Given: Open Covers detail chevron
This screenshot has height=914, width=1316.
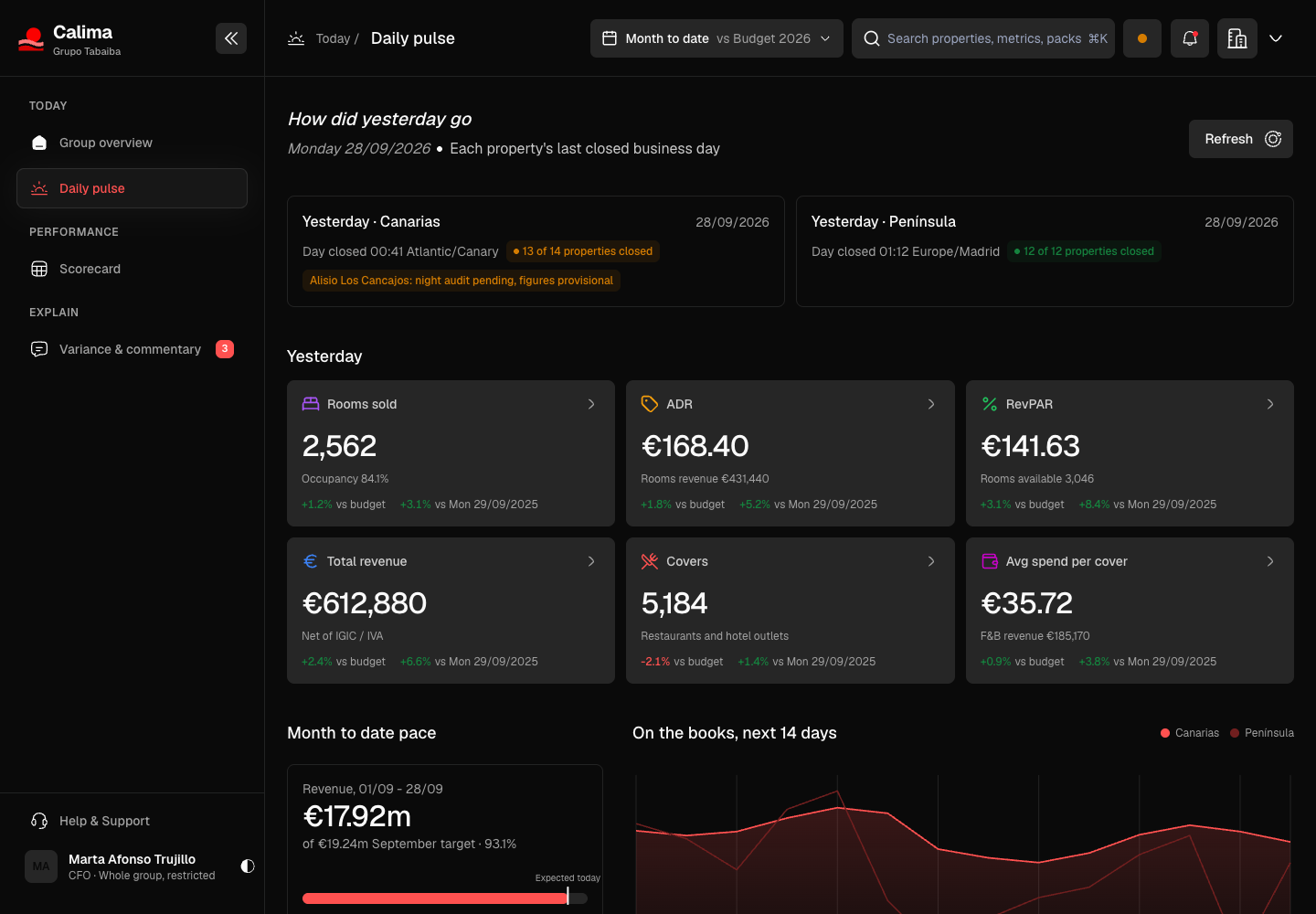Looking at the screenshot, I should click(931, 561).
